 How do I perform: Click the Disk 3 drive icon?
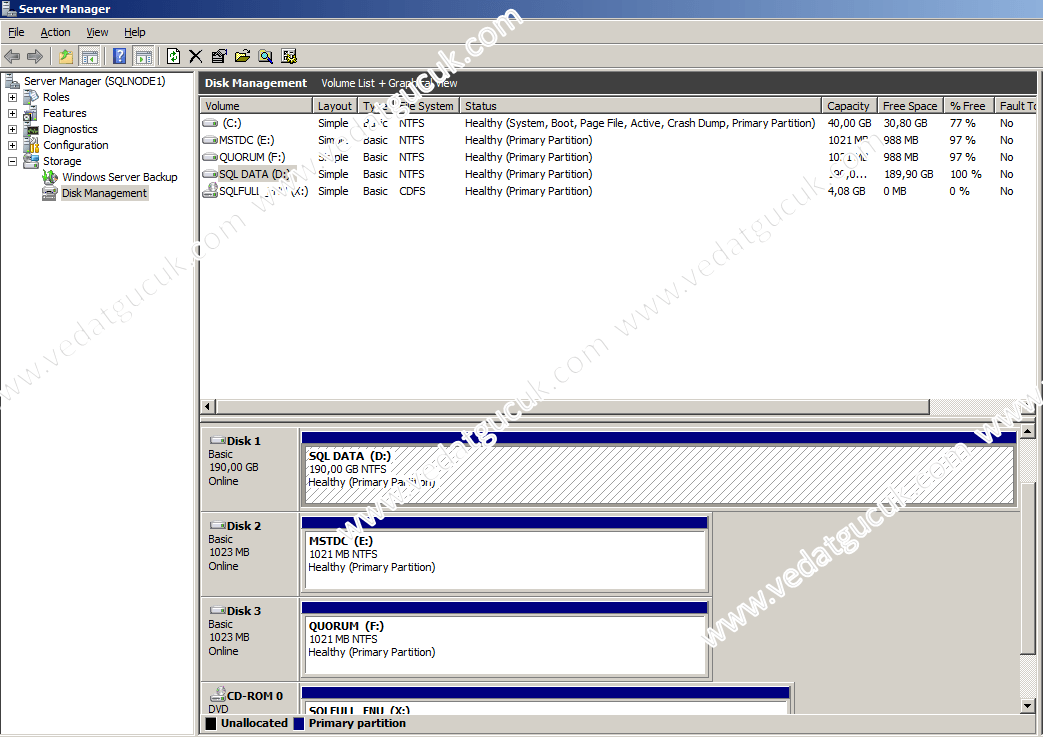click(218, 611)
